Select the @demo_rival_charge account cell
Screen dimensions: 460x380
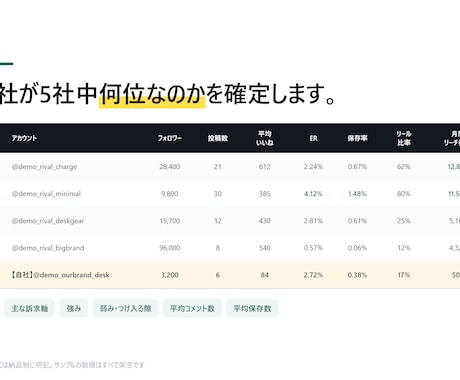44,167
